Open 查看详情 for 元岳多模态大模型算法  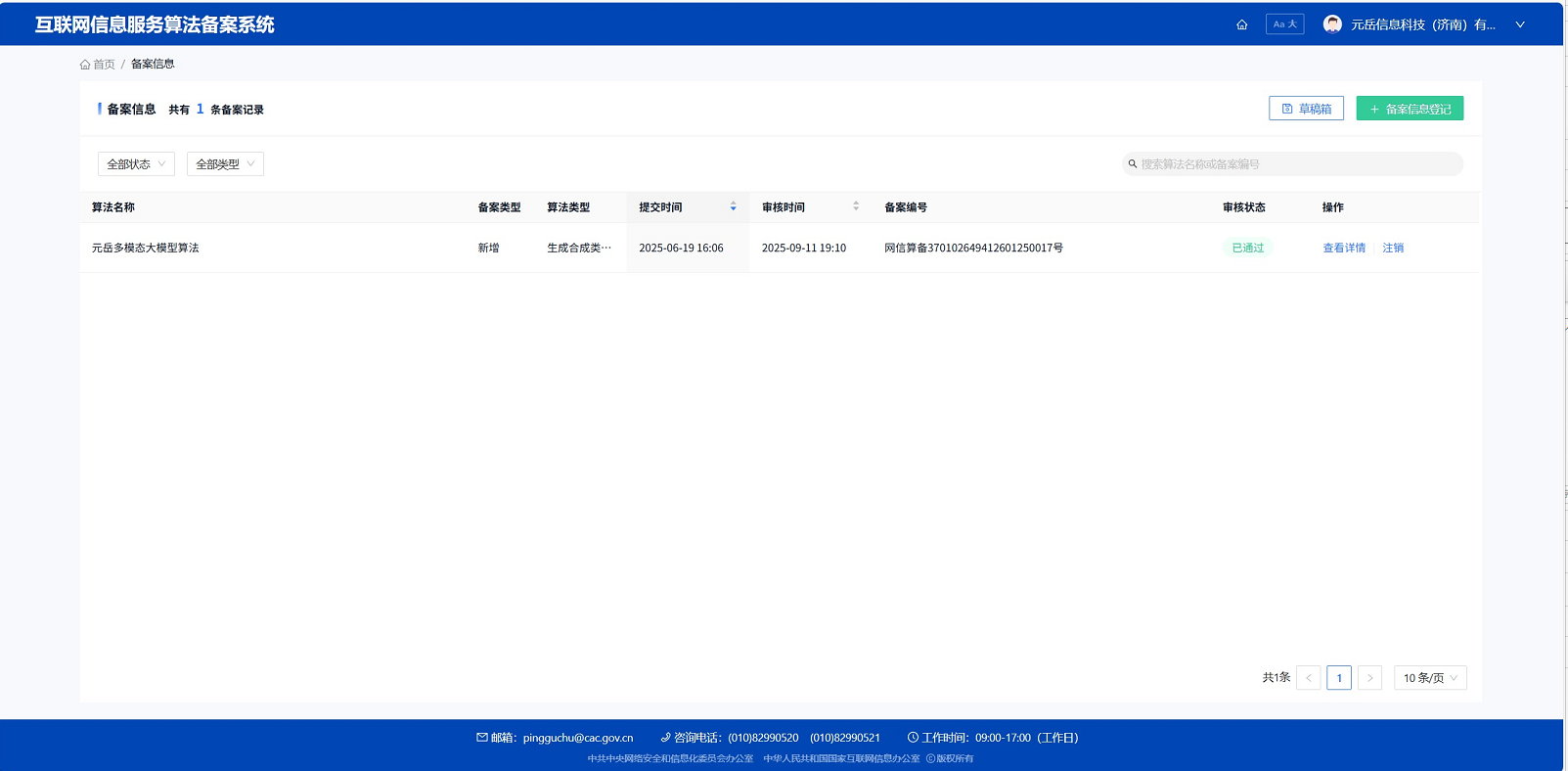click(1344, 249)
